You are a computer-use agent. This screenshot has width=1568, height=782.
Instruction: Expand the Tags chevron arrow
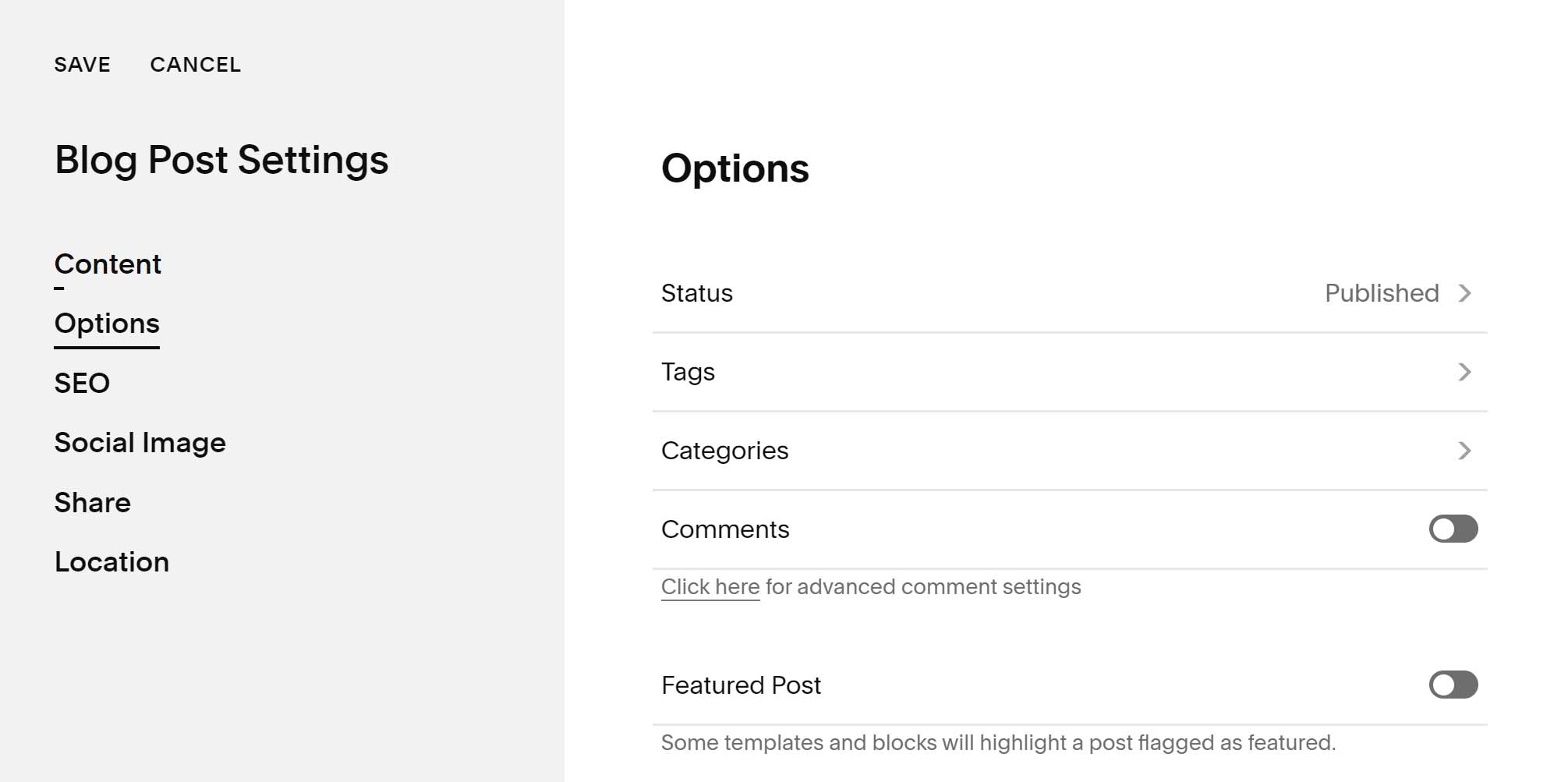point(1464,372)
